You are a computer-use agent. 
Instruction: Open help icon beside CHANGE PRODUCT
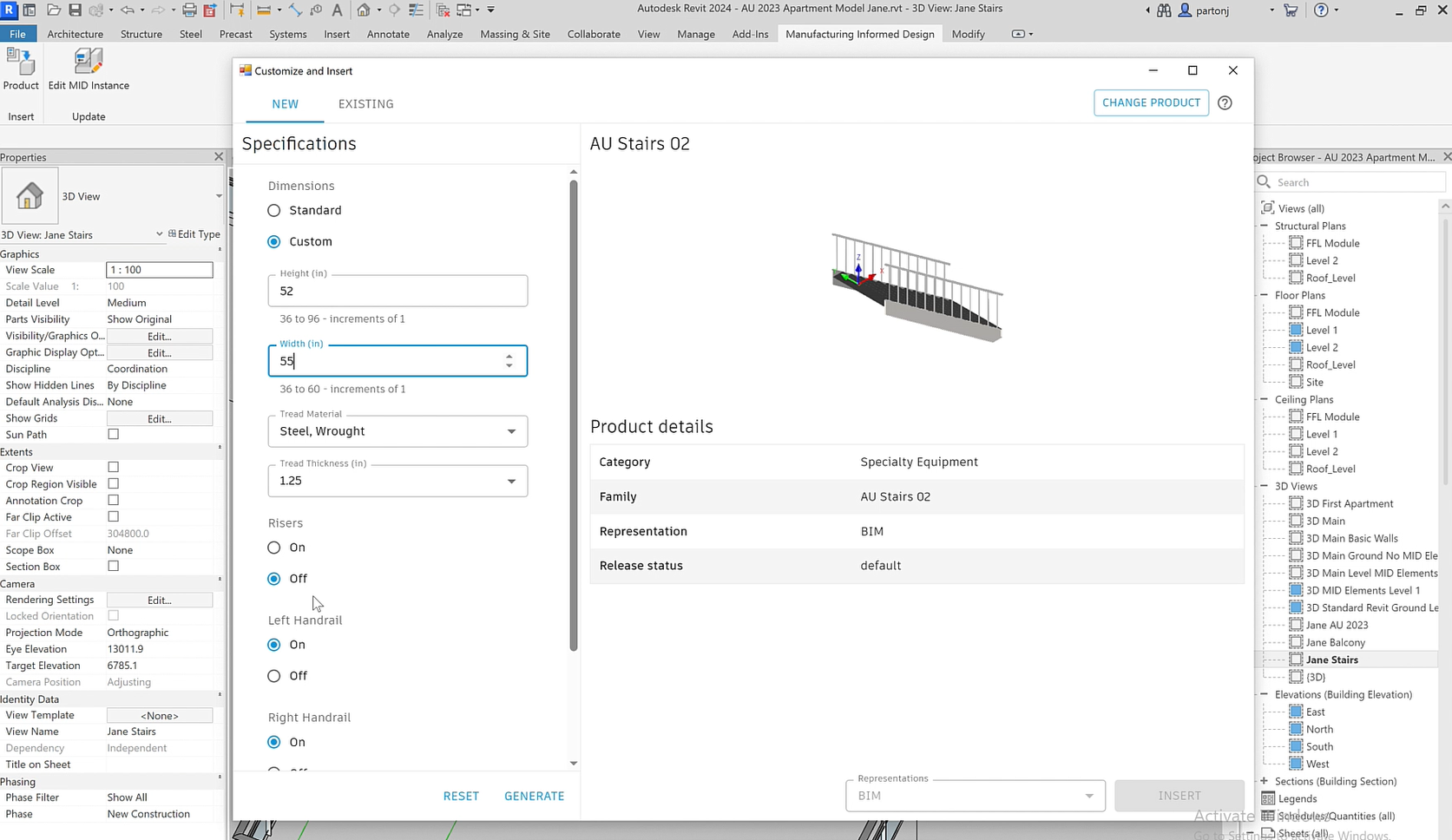point(1225,102)
